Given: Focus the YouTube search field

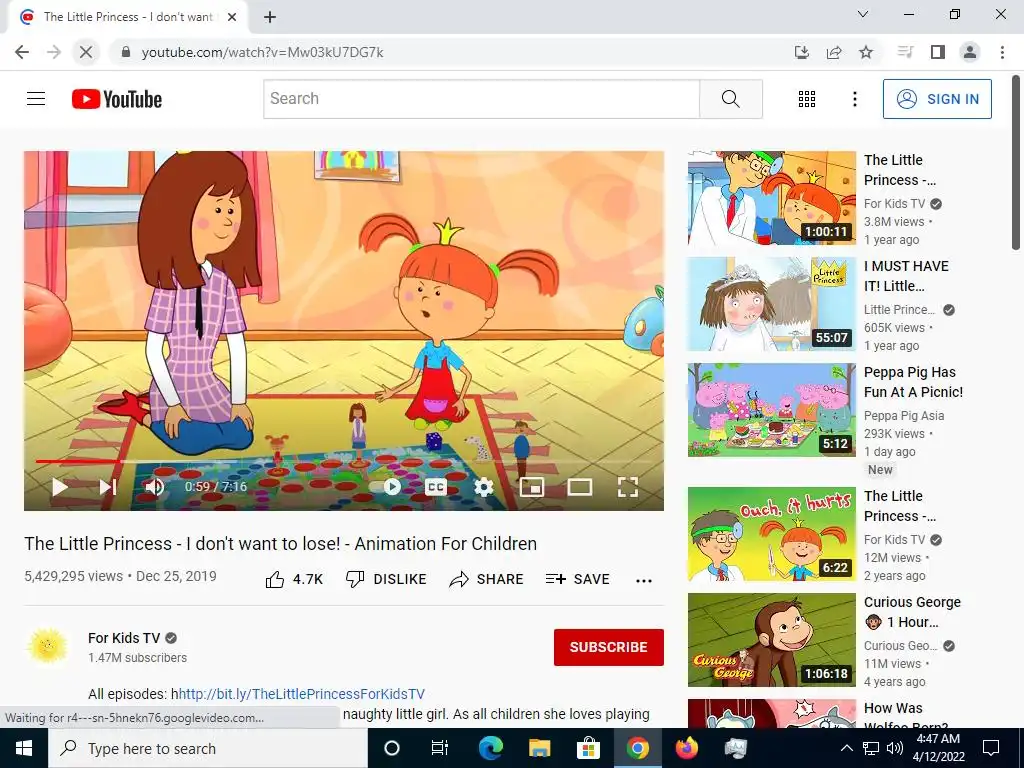Looking at the screenshot, I should (481, 99).
